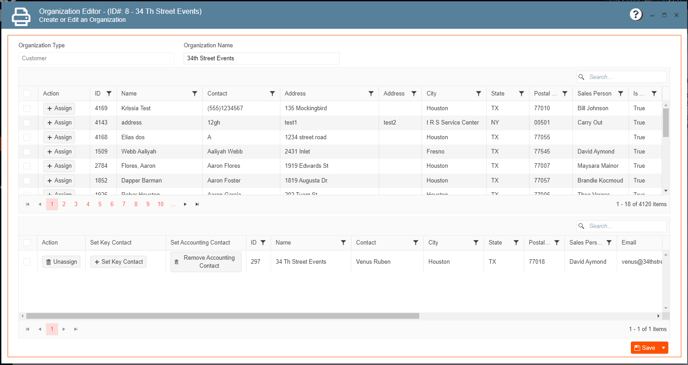Go to page 7 in upper pager
Screen dimensions: 688x365
point(124,204)
